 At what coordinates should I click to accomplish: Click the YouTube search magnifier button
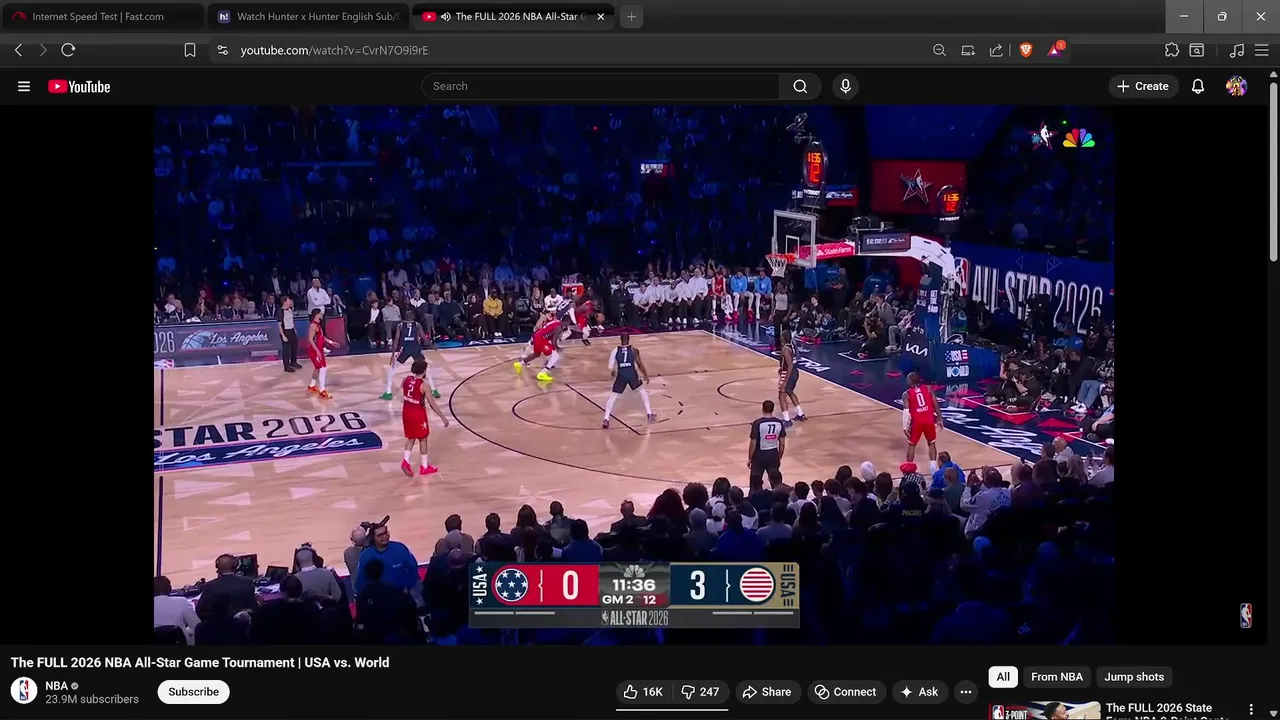pos(800,86)
